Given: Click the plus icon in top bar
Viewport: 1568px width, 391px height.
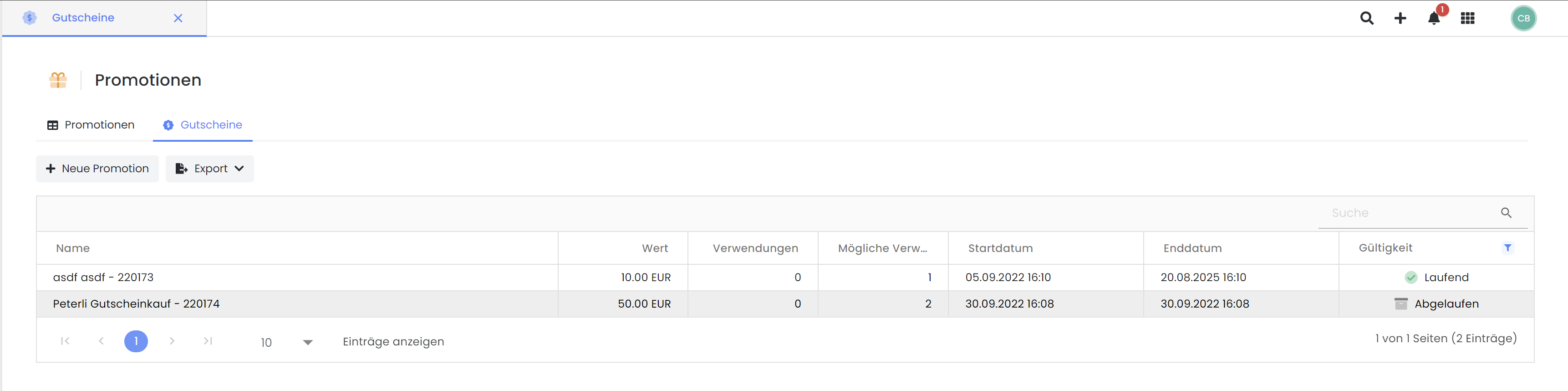Looking at the screenshot, I should [x=1400, y=18].
